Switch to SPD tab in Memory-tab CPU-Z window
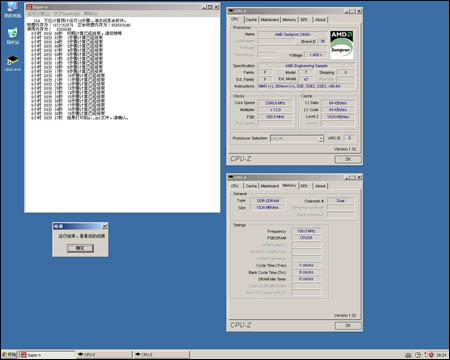 (304, 186)
